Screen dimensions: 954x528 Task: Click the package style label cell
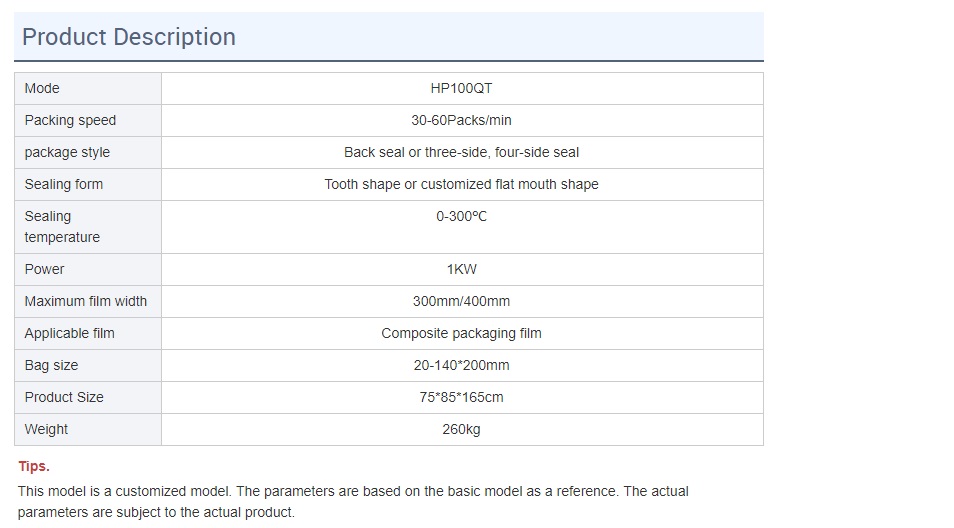coord(67,152)
